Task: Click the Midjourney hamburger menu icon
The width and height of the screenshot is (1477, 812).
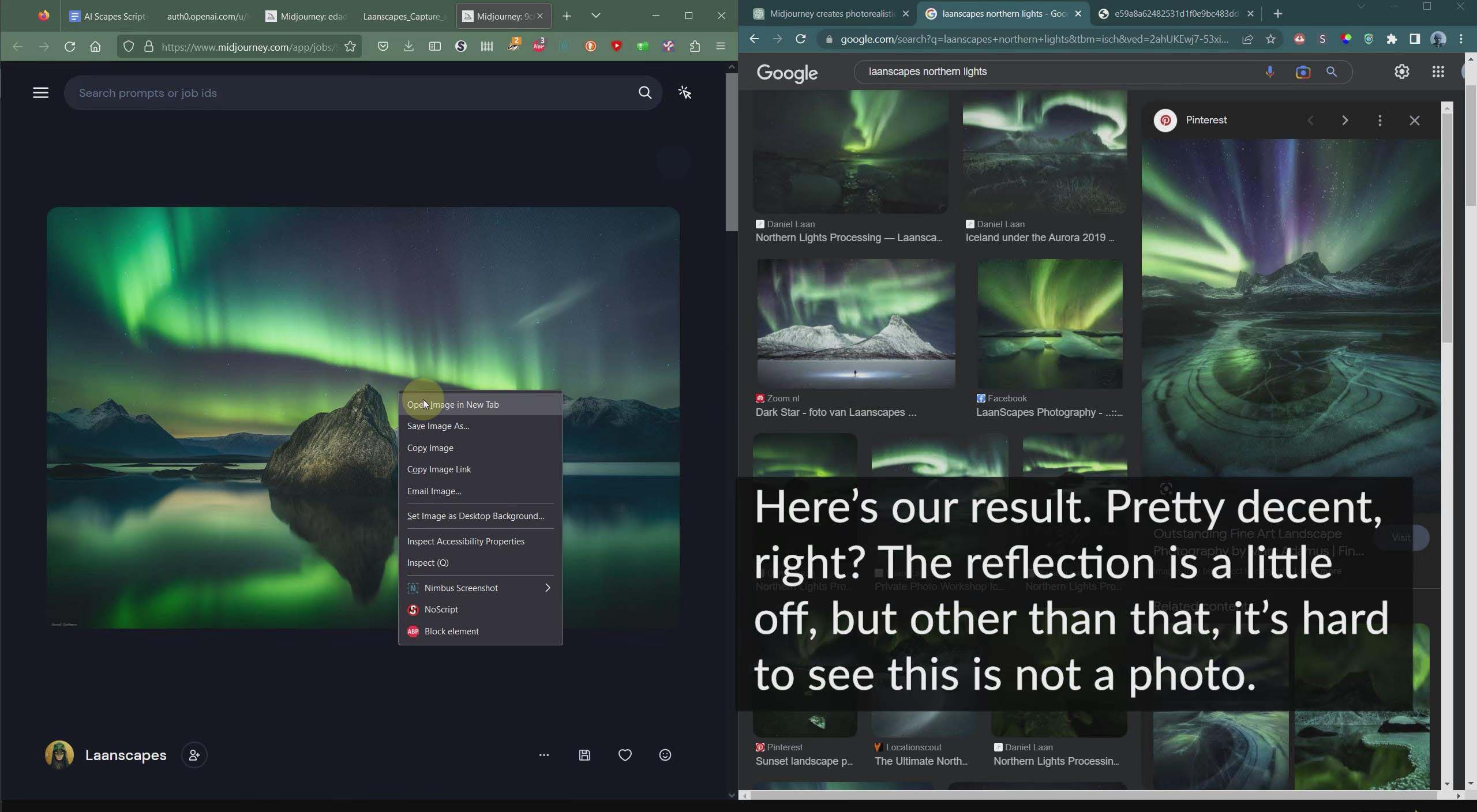Action: (40, 91)
